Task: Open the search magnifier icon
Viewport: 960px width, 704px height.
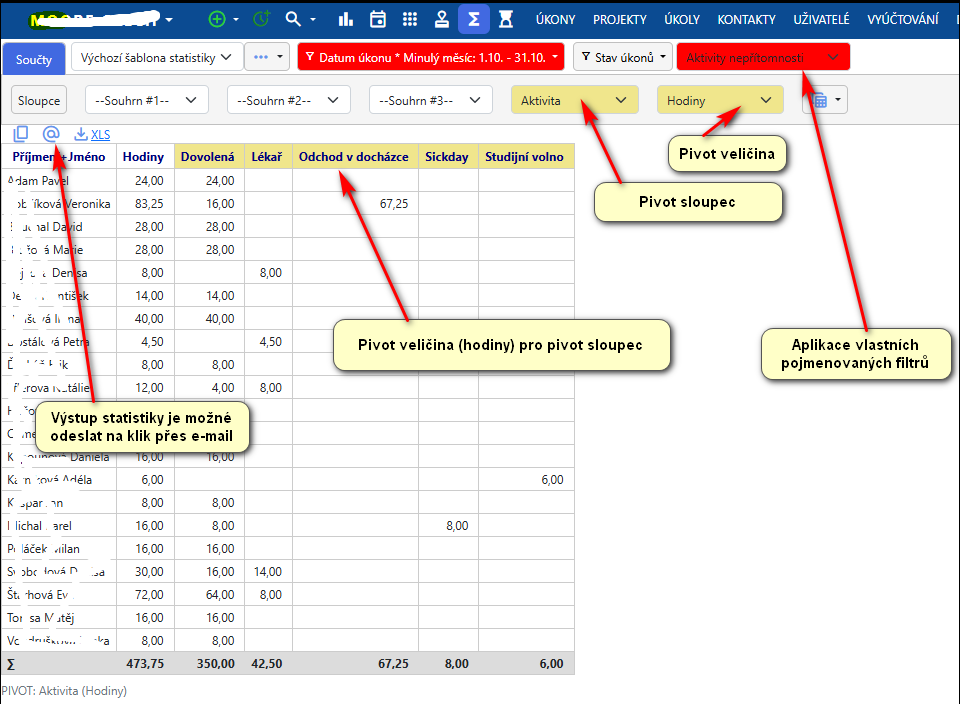Action: pos(293,19)
